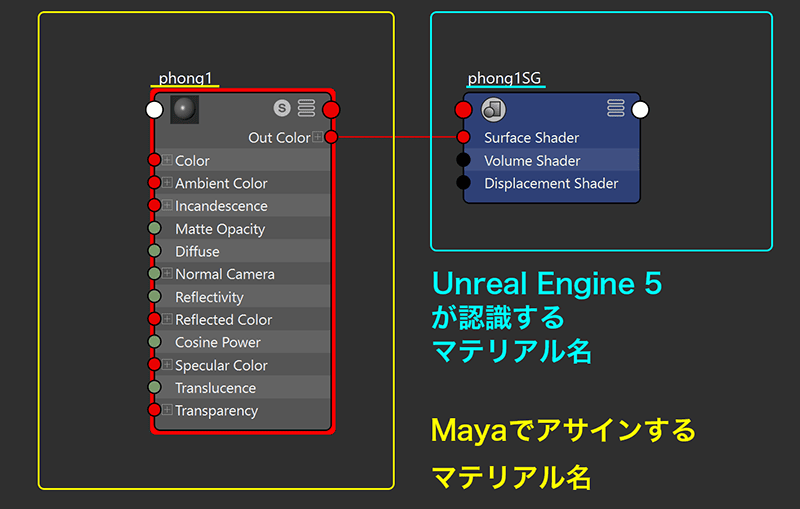This screenshot has height=509, width=800.
Task: Click the Volume Shader attribute label
Action: point(532,161)
